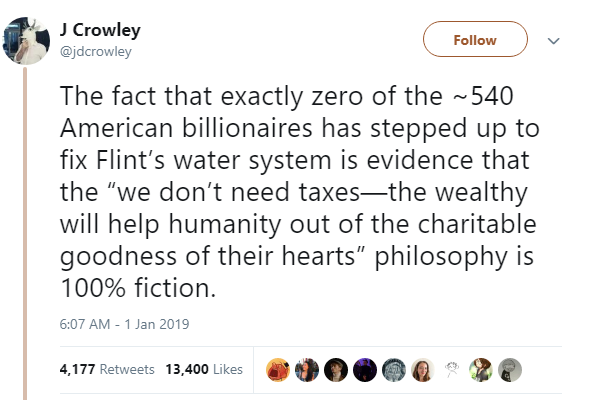593x400 pixels.
Task: Open the 6:07 AM - 1 Jan 2019 timestamp
Action: click(124, 324)
